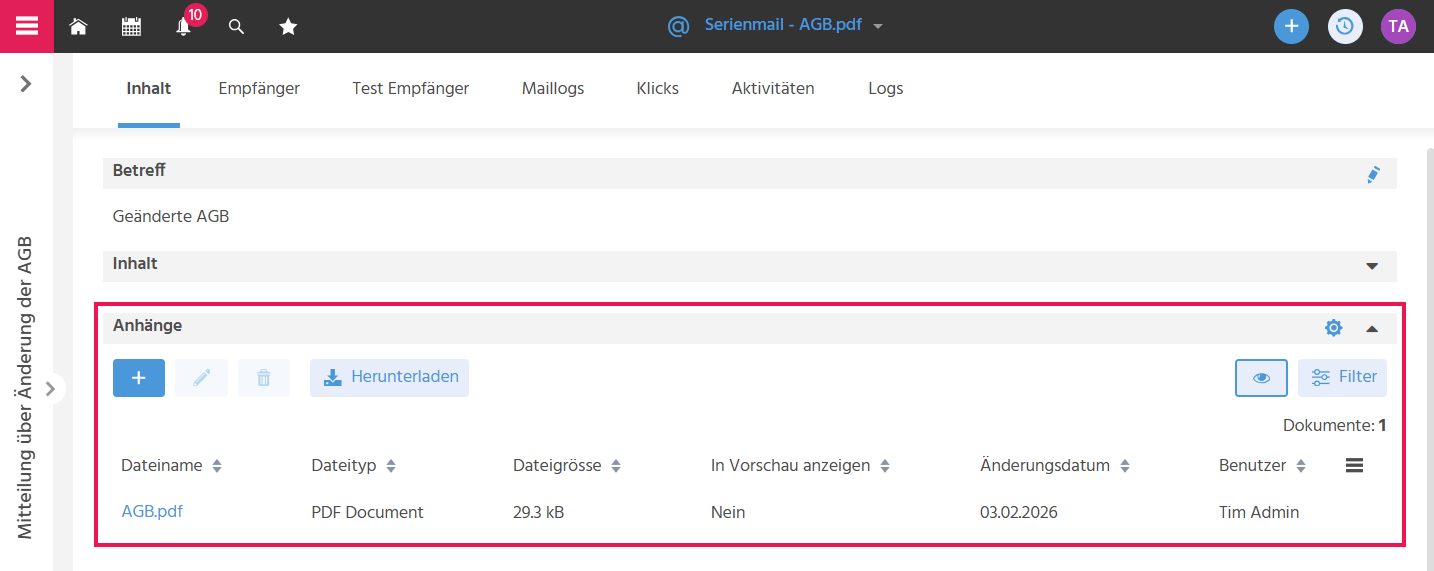Viewport: 1434px width, 571px height.
Task: Open the Aktivitäten tab
Action: click(x=773, y=88)
